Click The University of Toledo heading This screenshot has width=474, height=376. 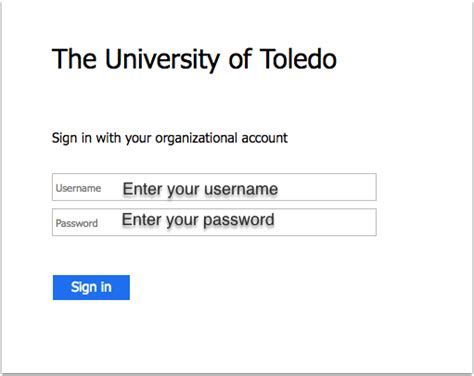pos(194,59)
